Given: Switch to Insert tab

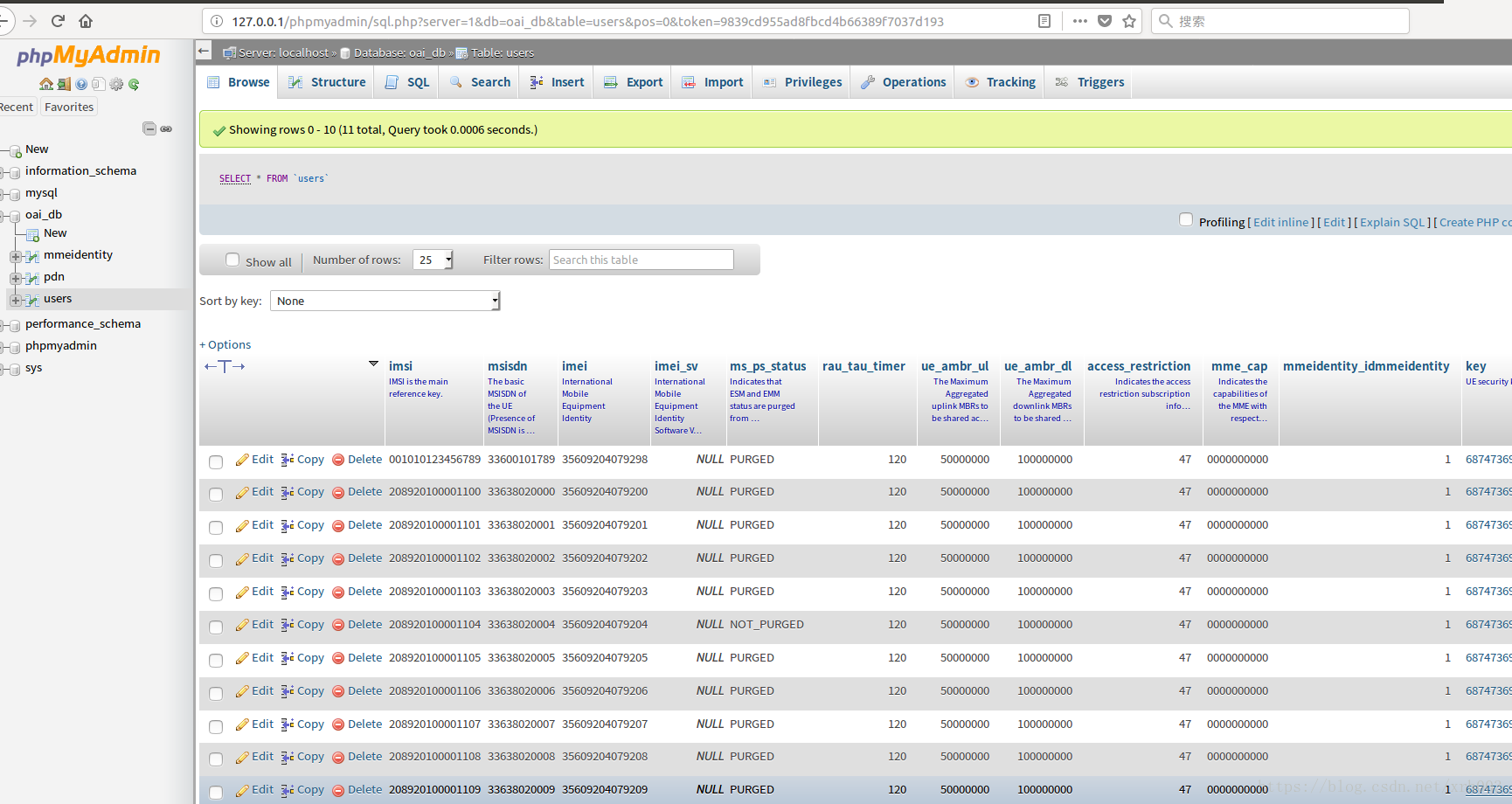Looking at the screenshot, I should (558, 82).
